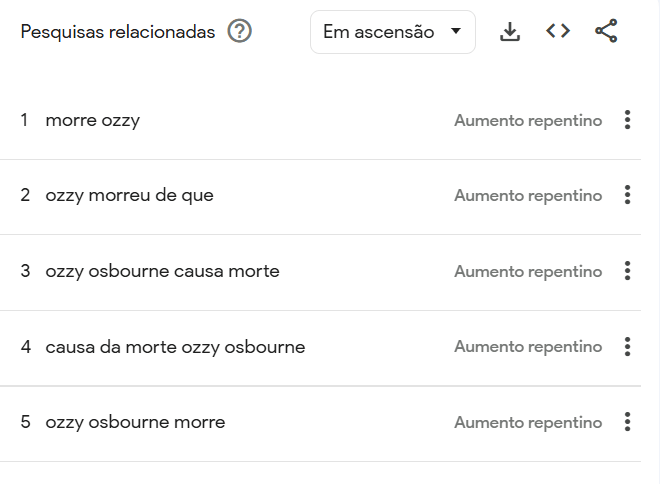Open menu beside causa da morte ozzy osbourne
The height and width of the screenshot is (484, 660).
pos(627,347)
